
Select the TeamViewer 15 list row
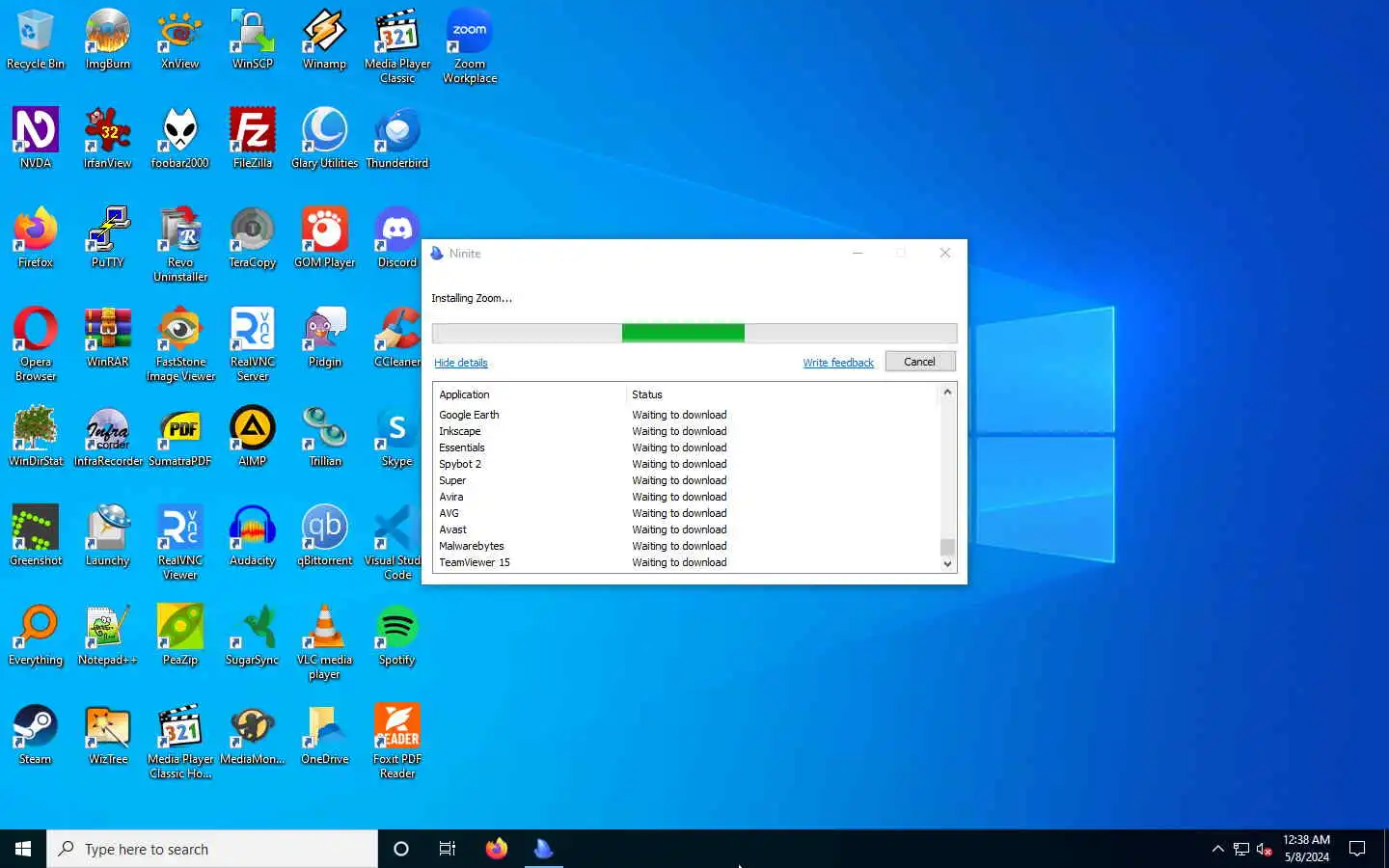pyautogui.click(x=686, y=562)
